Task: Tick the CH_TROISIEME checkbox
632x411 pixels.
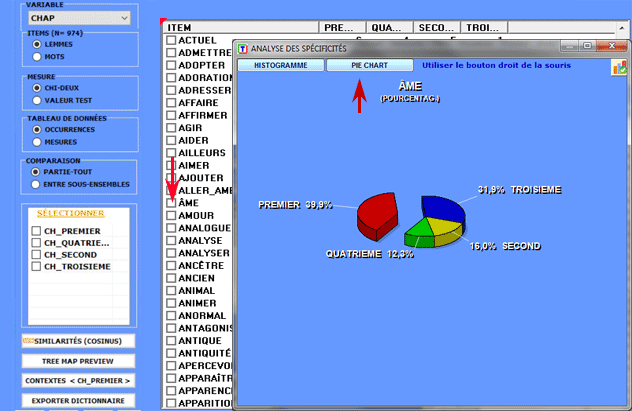Action: (37, 267)
